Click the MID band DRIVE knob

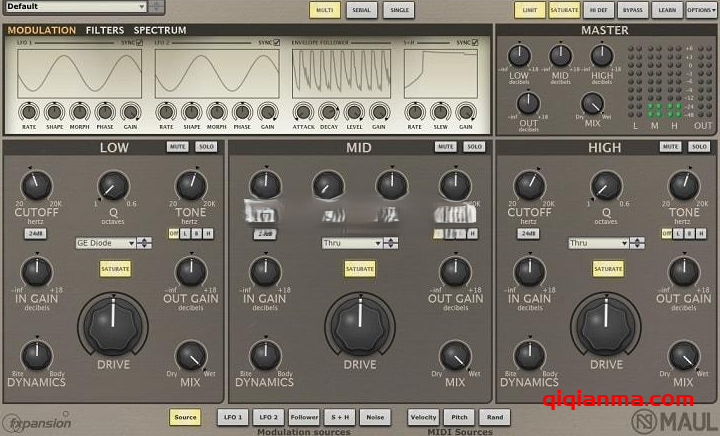(x=359, y=321)
